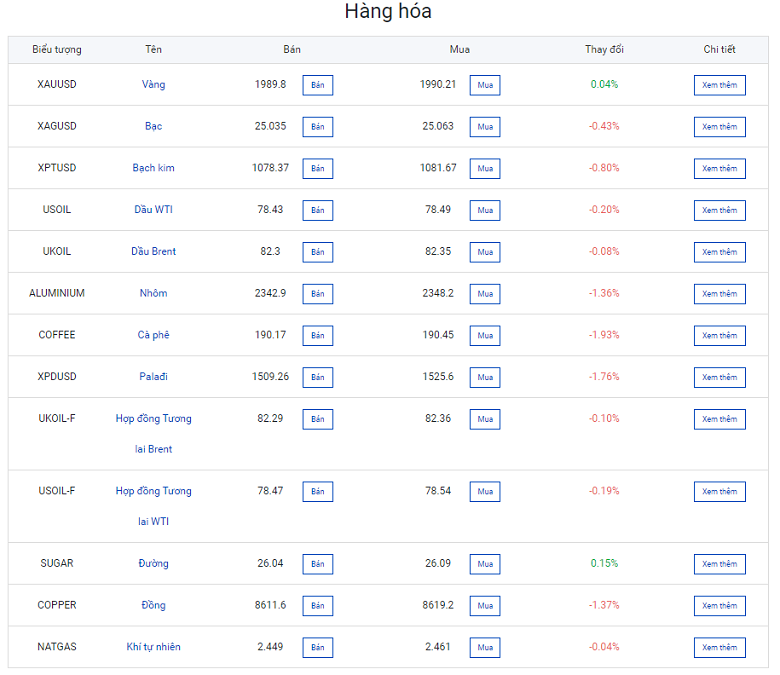This screenshot has width=780, height=675.
Task: Open the Palađi commodity link
Action: coord(153,377)
